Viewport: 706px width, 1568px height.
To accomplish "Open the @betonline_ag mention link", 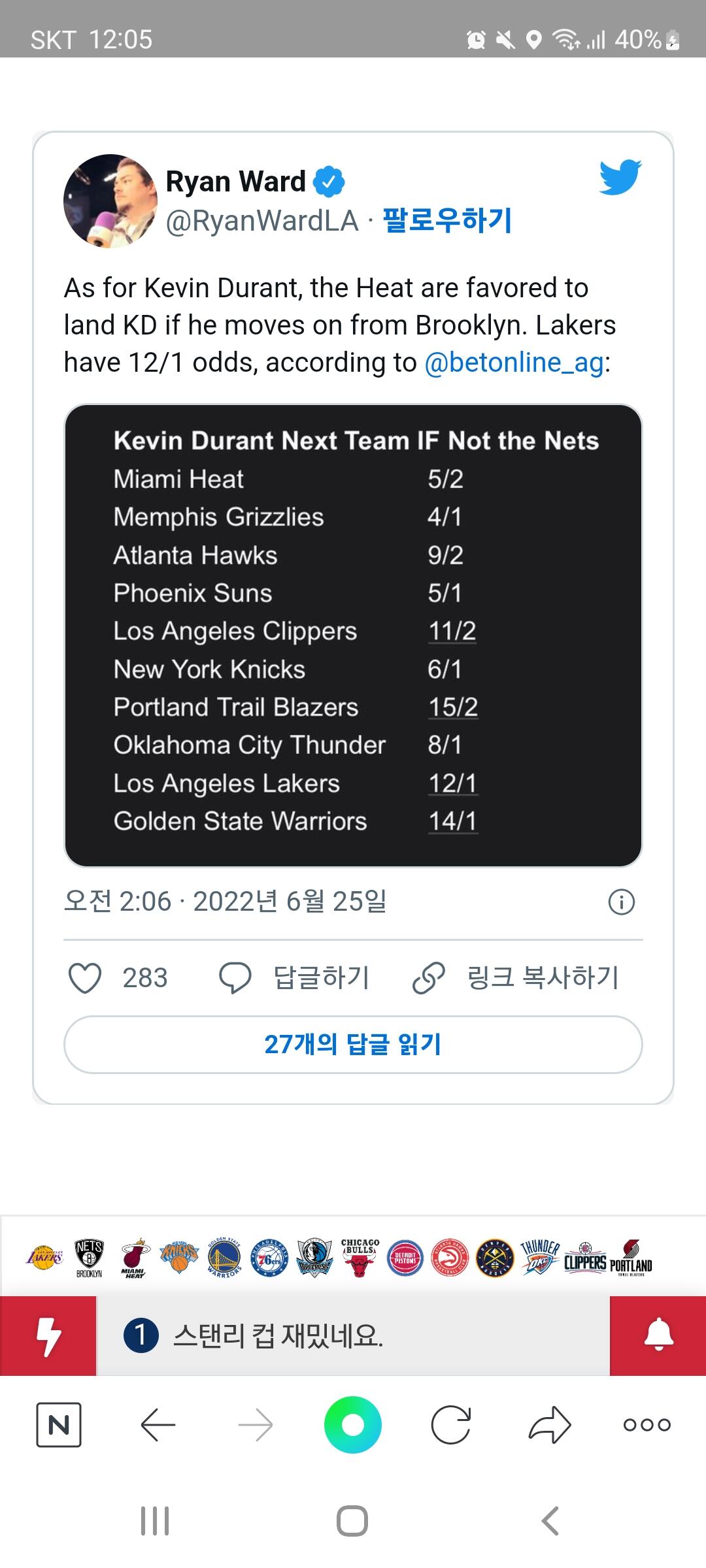I will click(514, 363).
